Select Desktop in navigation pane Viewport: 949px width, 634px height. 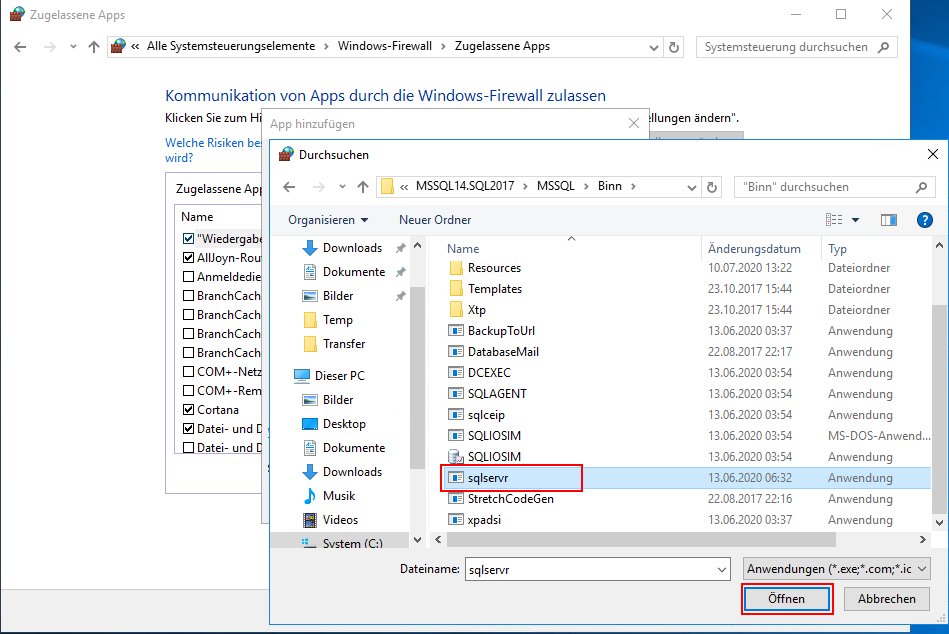[x=344, y=424]
